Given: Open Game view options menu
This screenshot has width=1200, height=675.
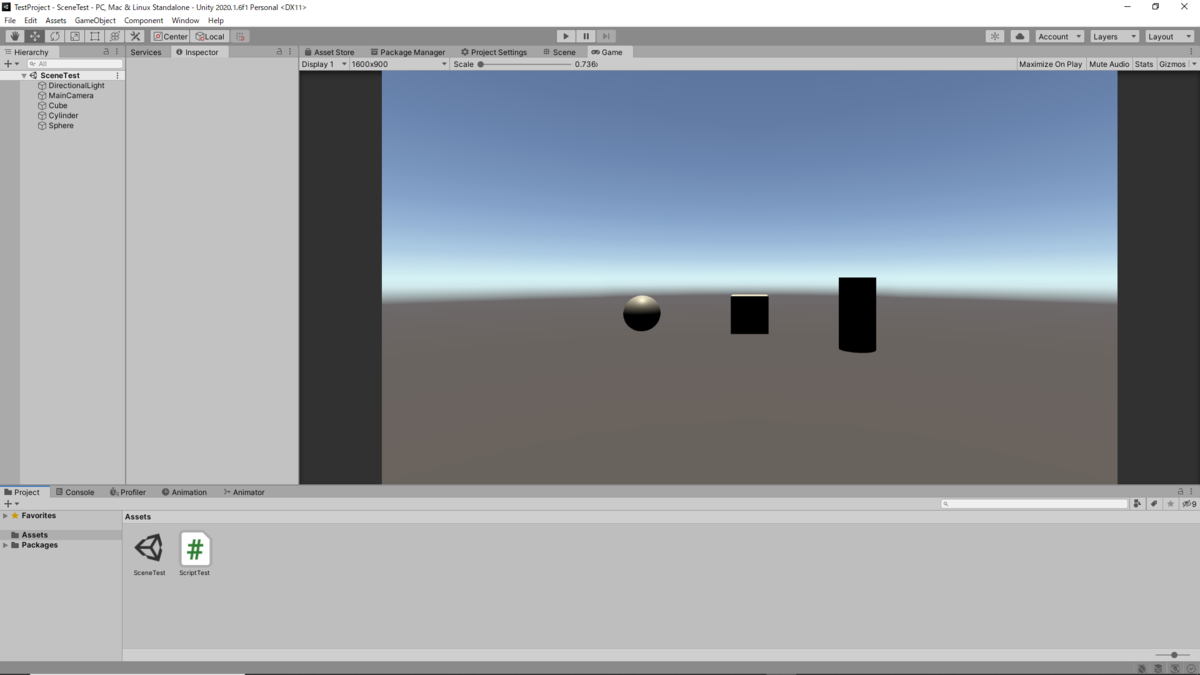Looking at the screenshot, I should point(1191,52).
